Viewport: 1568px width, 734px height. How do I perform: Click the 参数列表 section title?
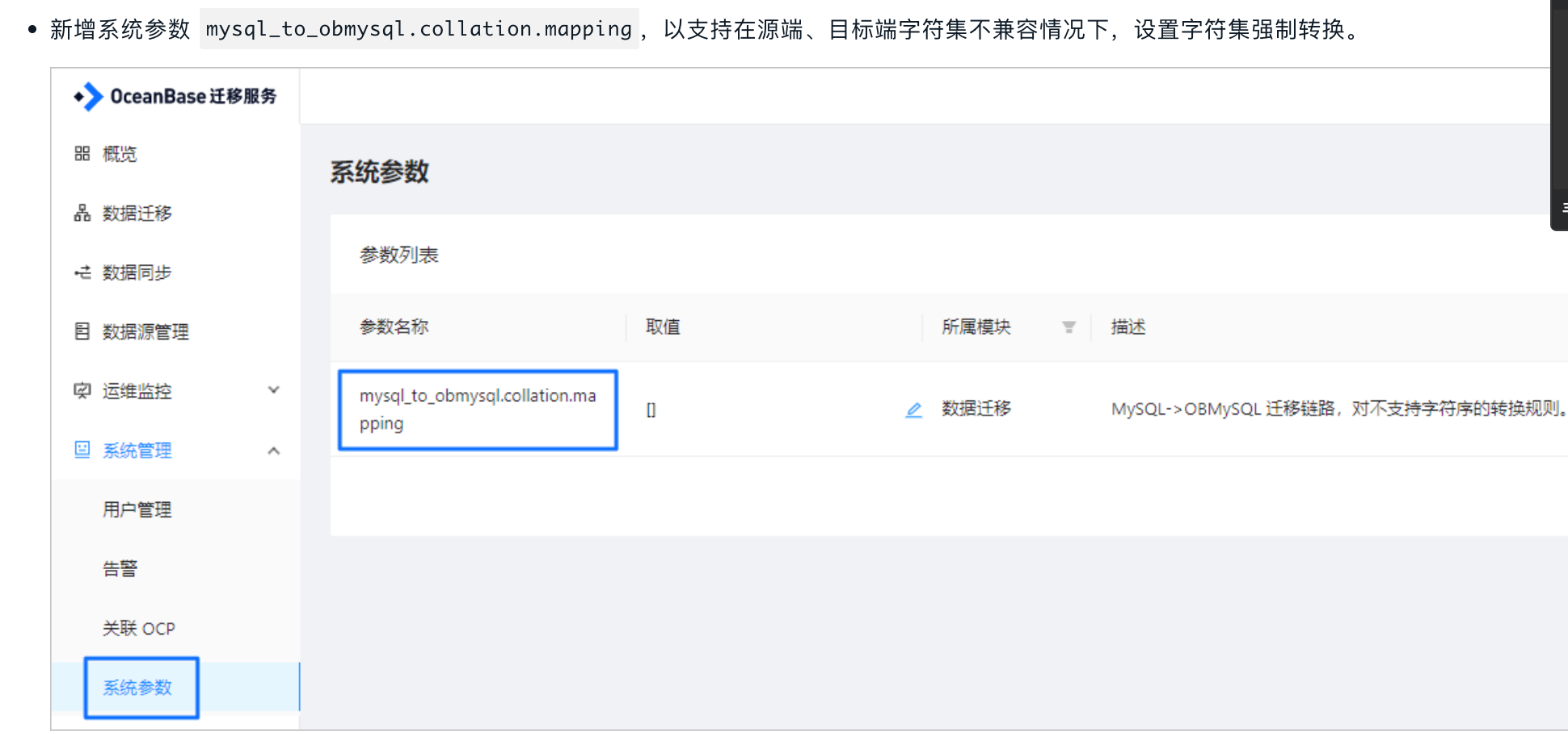398,255
